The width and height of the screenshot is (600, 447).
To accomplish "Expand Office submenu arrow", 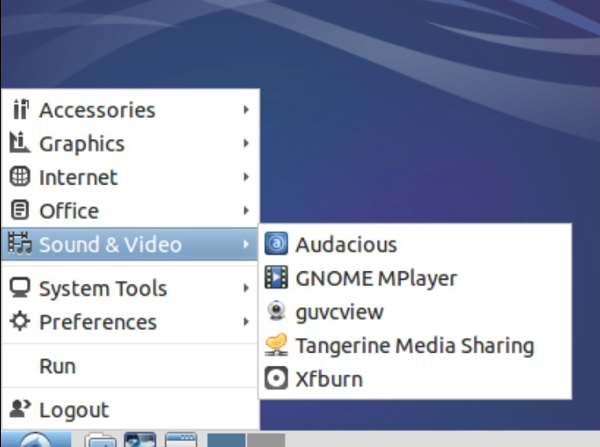I will coord(246,210).
